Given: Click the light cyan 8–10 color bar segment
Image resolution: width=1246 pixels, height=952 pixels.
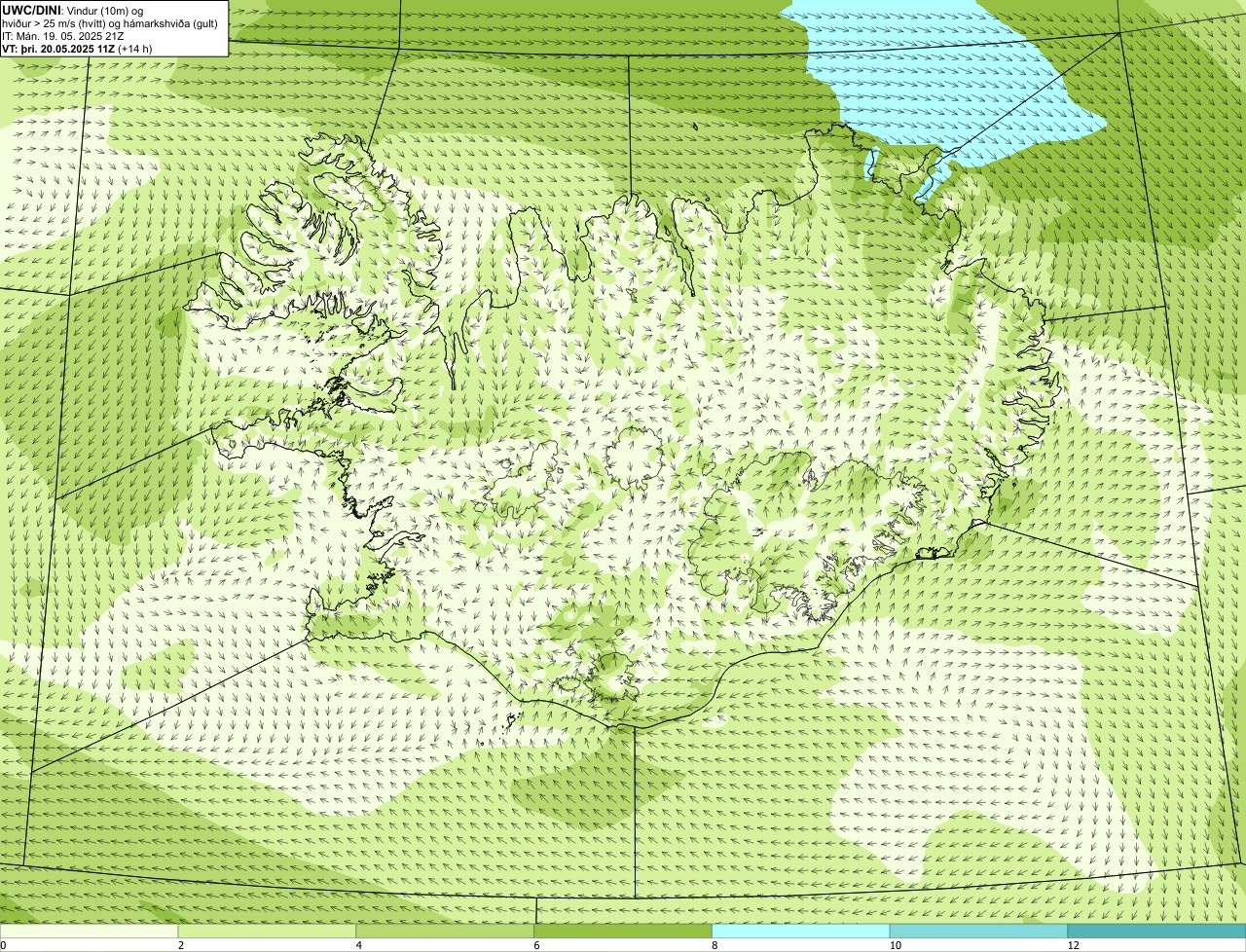Looking at the screenshot, I should pyautogui.click(x=801, y=931).
